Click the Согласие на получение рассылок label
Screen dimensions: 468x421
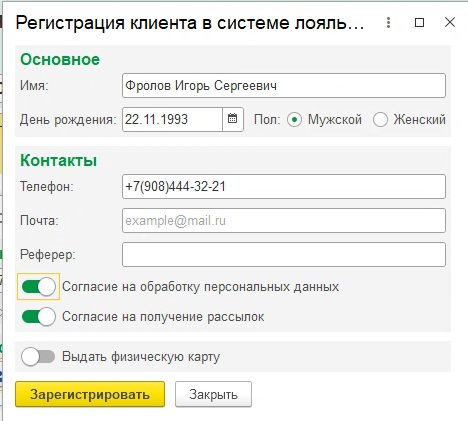coord(163,317)
